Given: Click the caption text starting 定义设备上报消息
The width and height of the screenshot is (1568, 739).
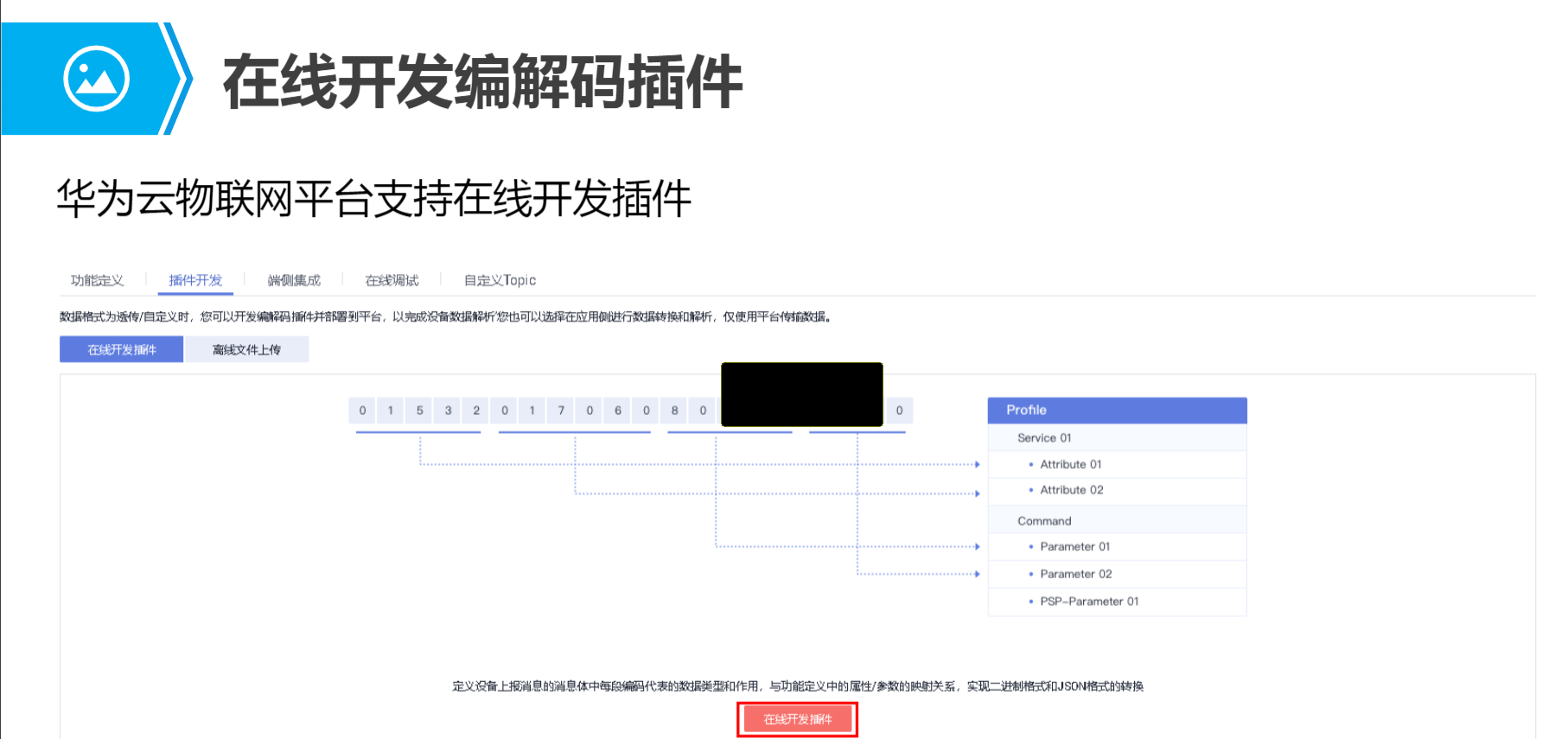Looking at the screenshot, I should [798, 686].
